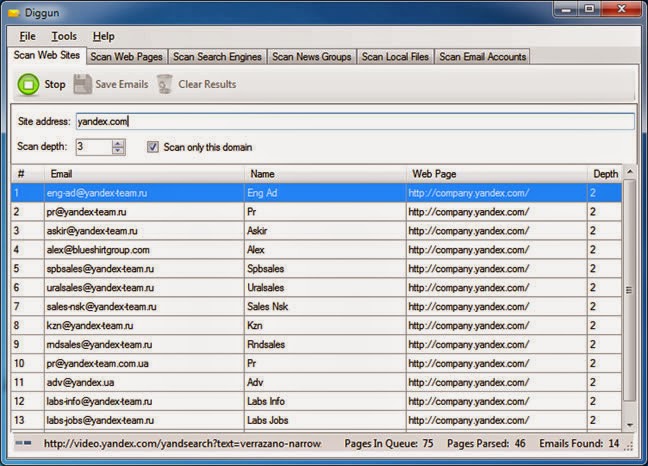Select the email alex@blueshirtgroup.com
Viewport: 648px width, 466px height.
click(x=98, y=250)
